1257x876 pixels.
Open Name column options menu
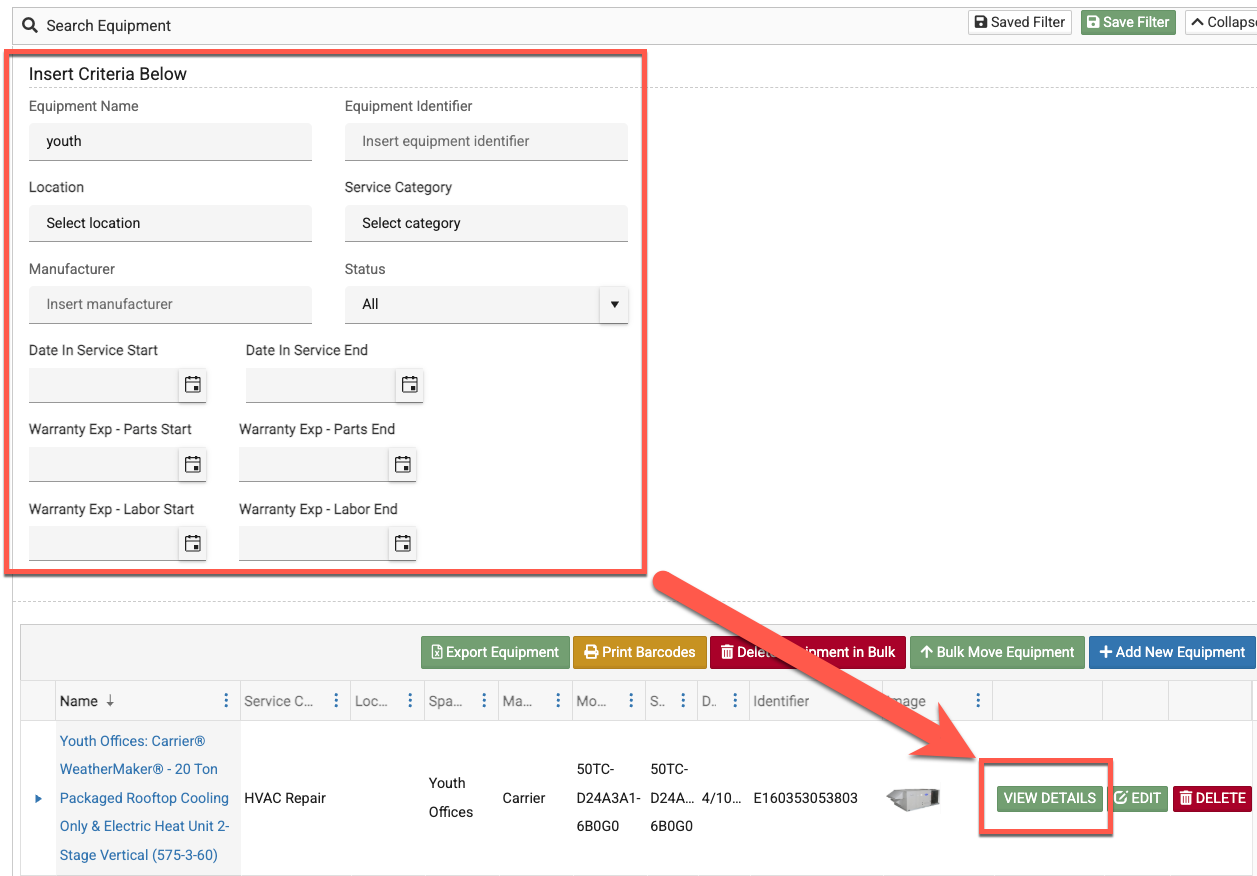[226, 701]
